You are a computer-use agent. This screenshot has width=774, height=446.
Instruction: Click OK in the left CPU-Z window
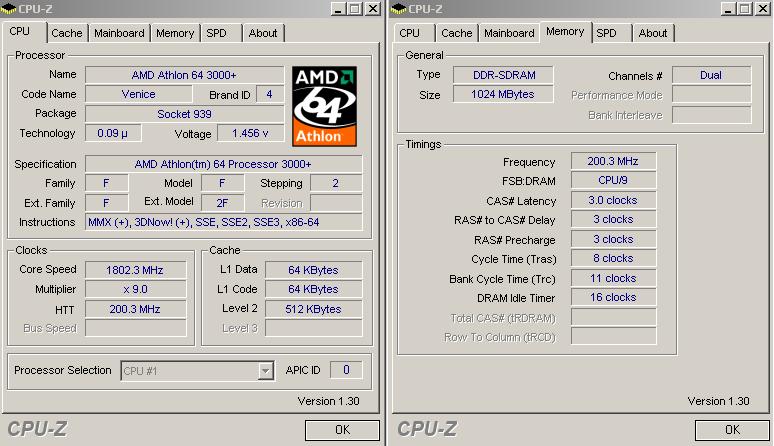[343, 430]
